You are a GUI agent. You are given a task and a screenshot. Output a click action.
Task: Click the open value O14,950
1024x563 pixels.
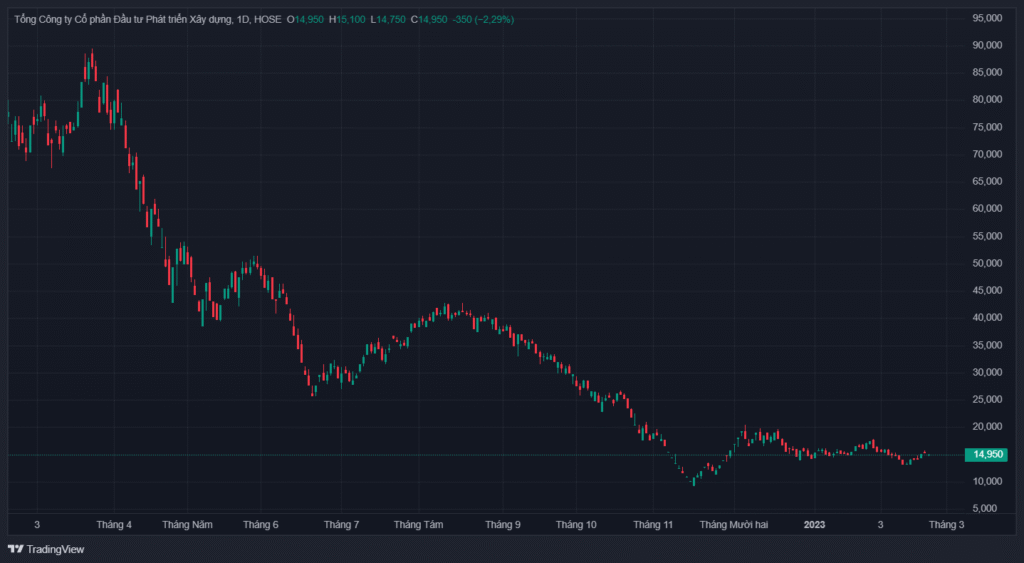pyautogui.click(x=305, y=20)
